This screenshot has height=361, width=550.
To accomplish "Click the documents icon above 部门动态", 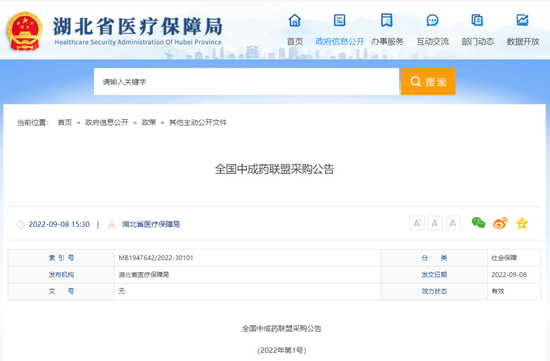I will 477,20.
